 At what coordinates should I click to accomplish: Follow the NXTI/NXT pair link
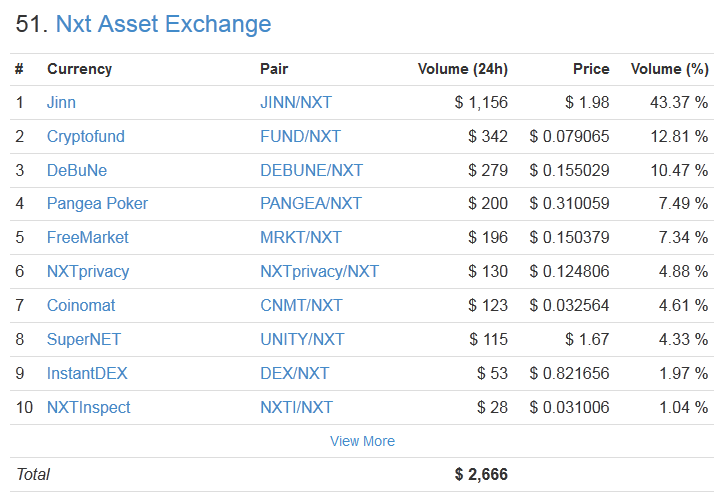pyautogui.click(x=296, y=408)
